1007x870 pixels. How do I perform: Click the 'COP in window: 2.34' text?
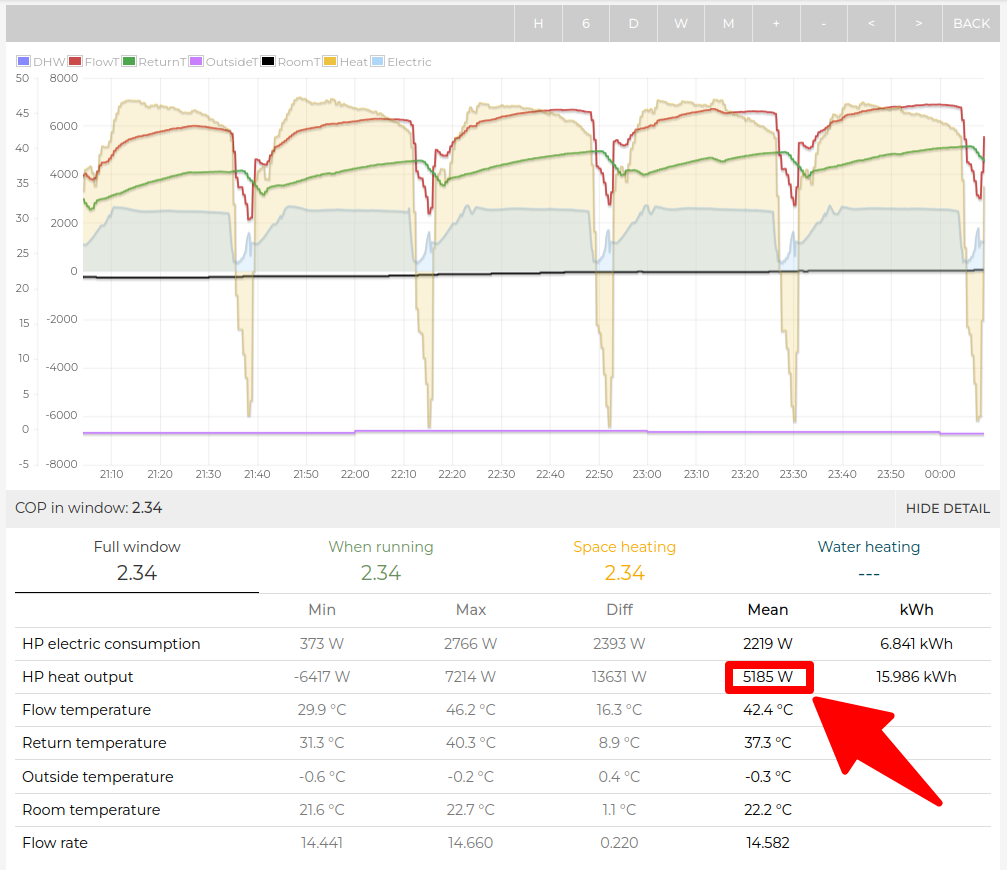89,508
